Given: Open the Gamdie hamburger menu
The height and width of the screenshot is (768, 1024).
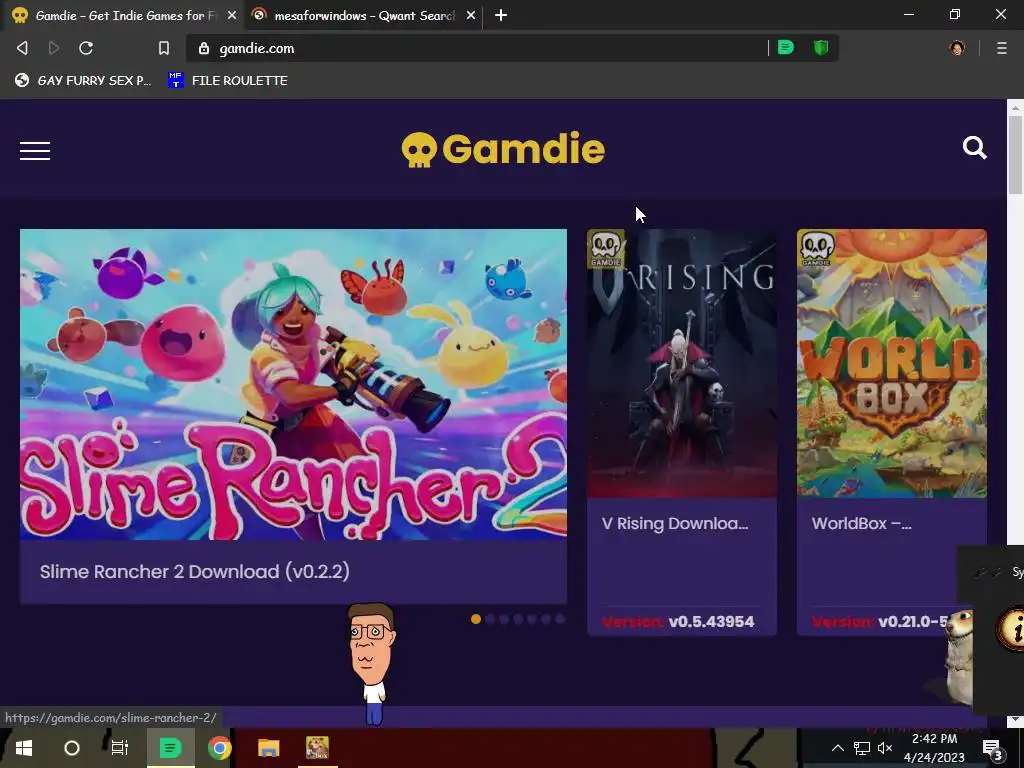Looking at the screenshot, I should click(x=35, y=151).
